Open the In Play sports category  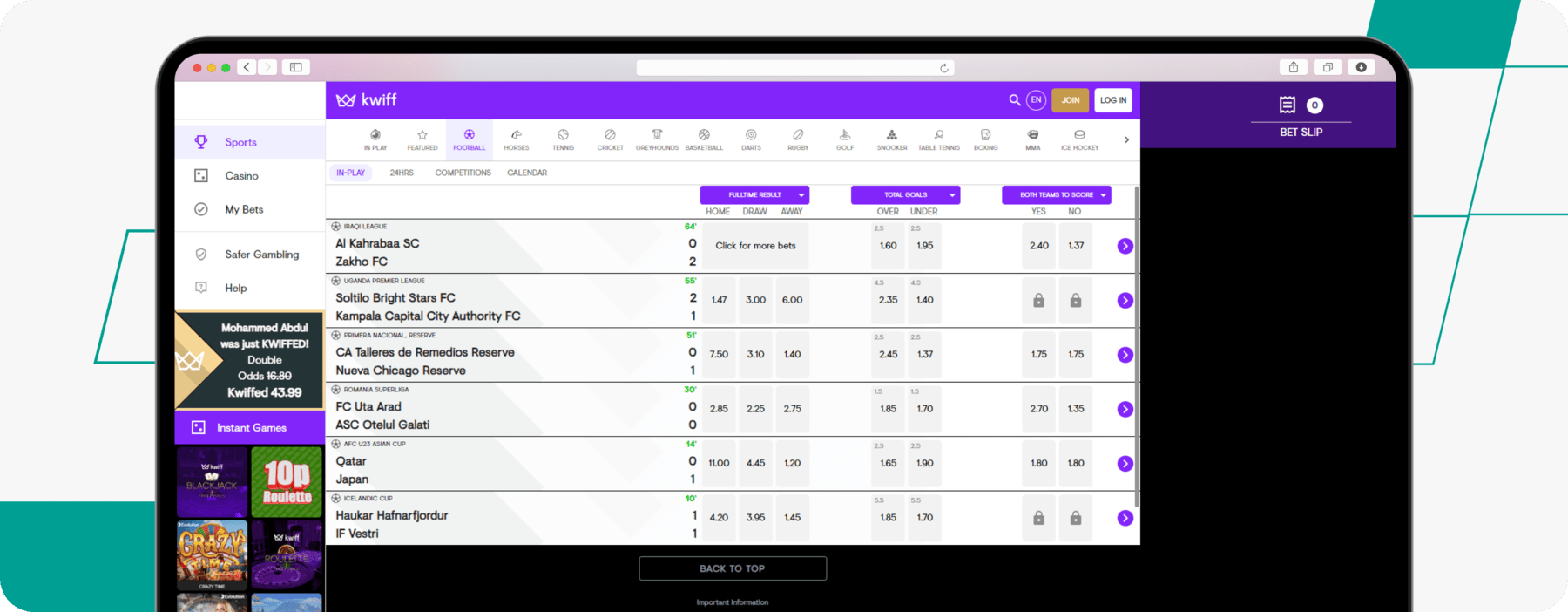[x=375, y=139]
